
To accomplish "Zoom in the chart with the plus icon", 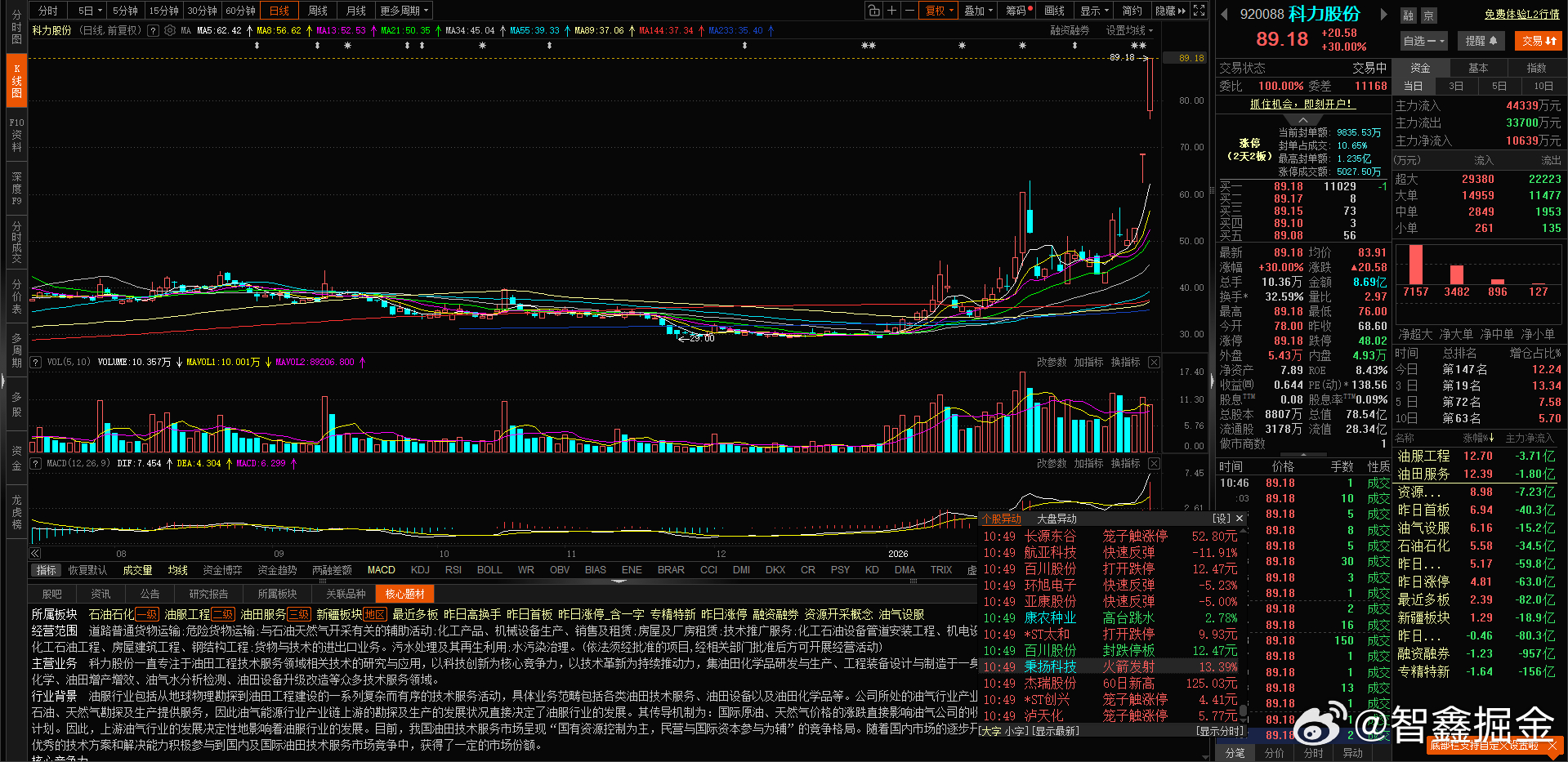I will pos(891,10).
